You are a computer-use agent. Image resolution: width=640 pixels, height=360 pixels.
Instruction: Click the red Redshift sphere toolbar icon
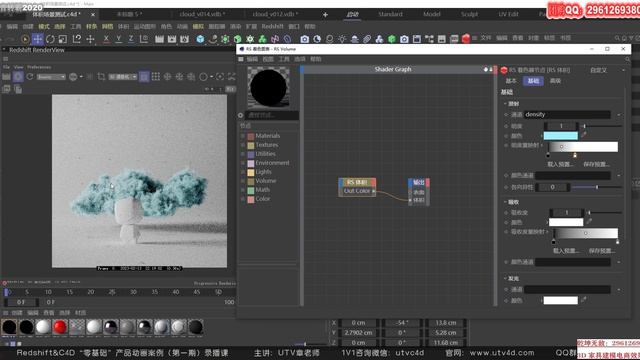(466, 38)
